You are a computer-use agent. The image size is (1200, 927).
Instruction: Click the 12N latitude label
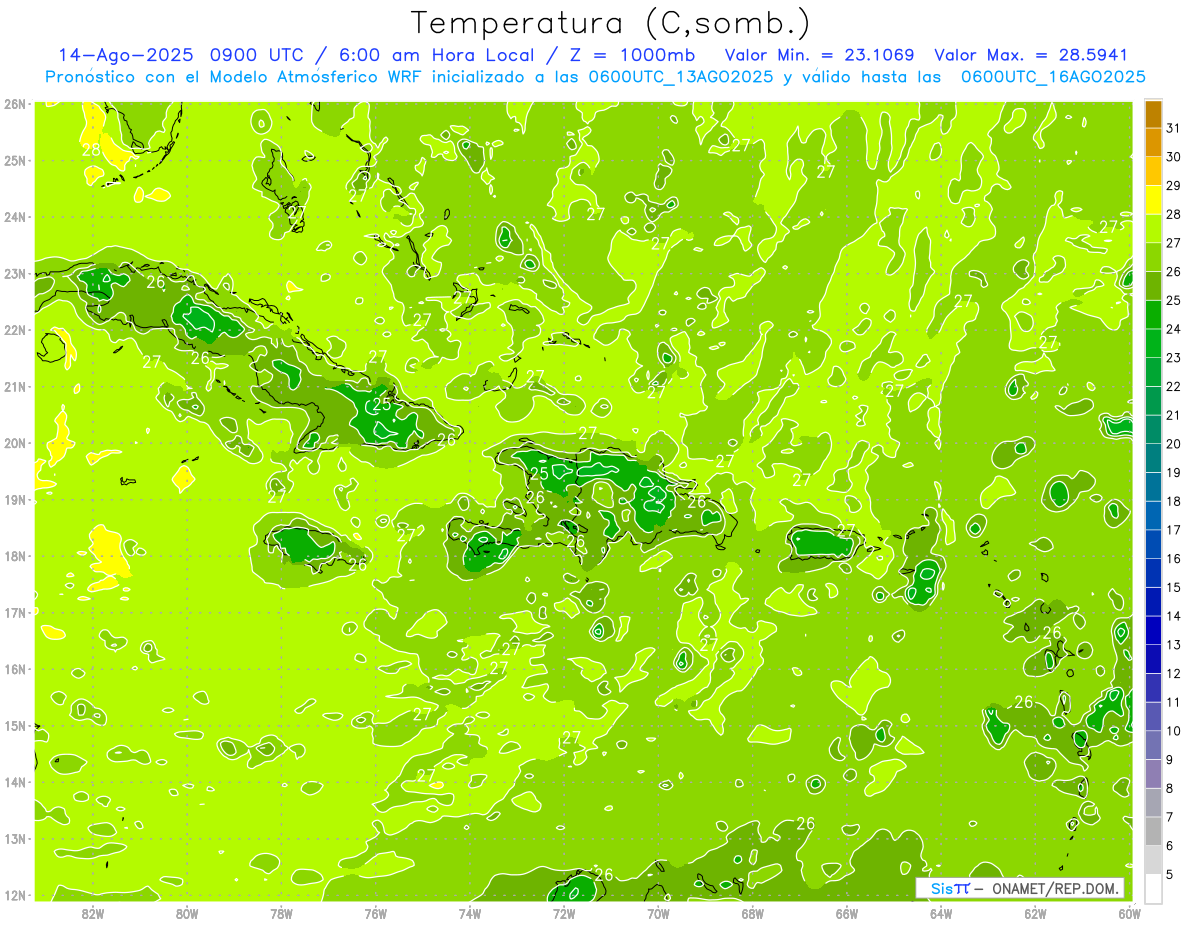pos(14,895)
